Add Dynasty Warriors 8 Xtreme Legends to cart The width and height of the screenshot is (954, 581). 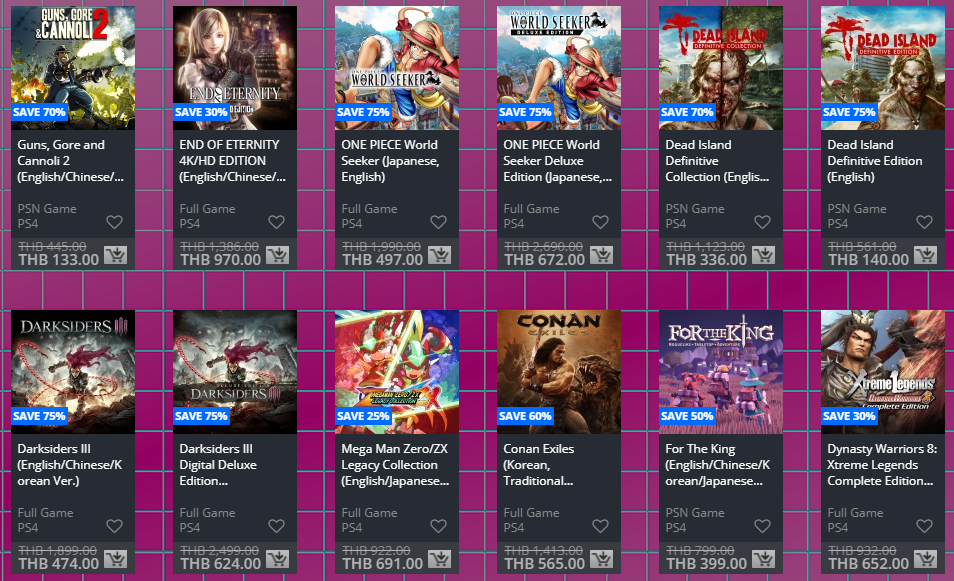925,558
